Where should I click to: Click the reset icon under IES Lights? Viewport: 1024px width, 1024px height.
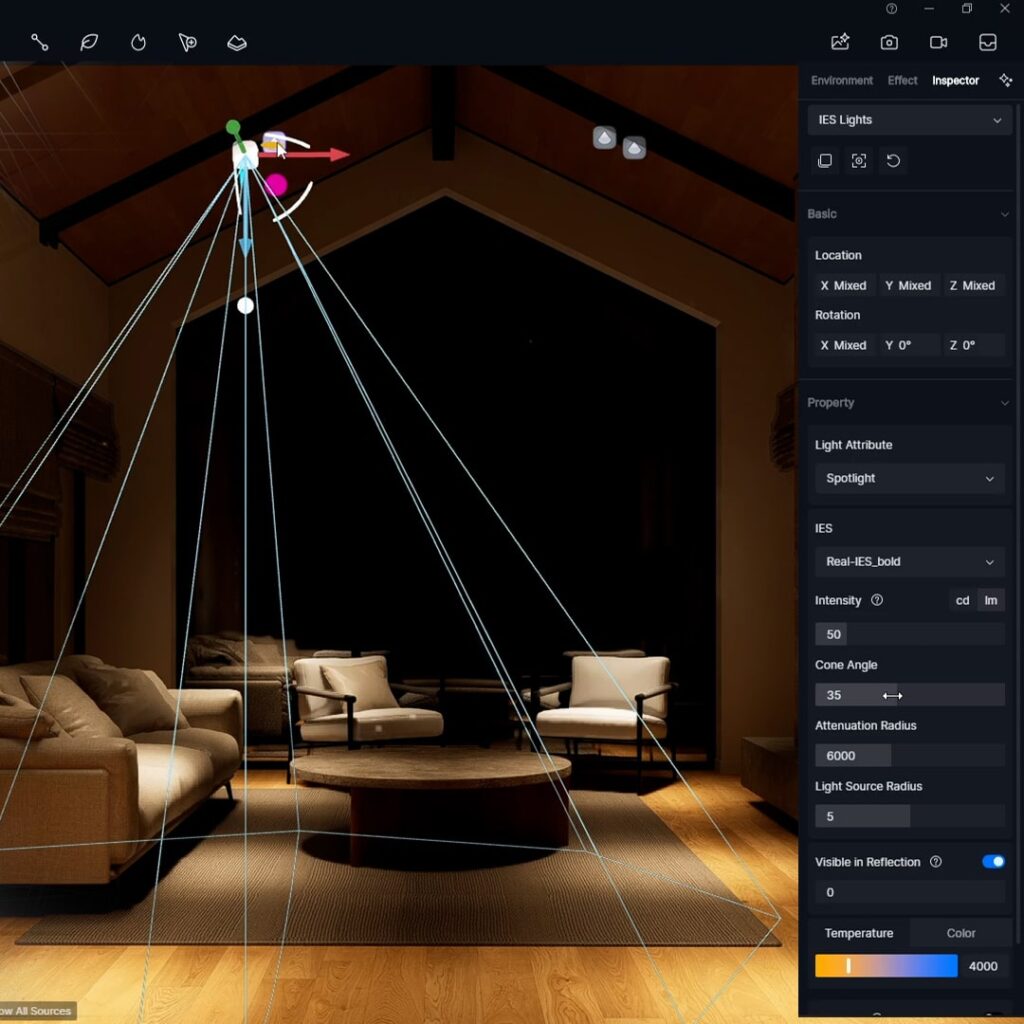click(x=893, y=161)
